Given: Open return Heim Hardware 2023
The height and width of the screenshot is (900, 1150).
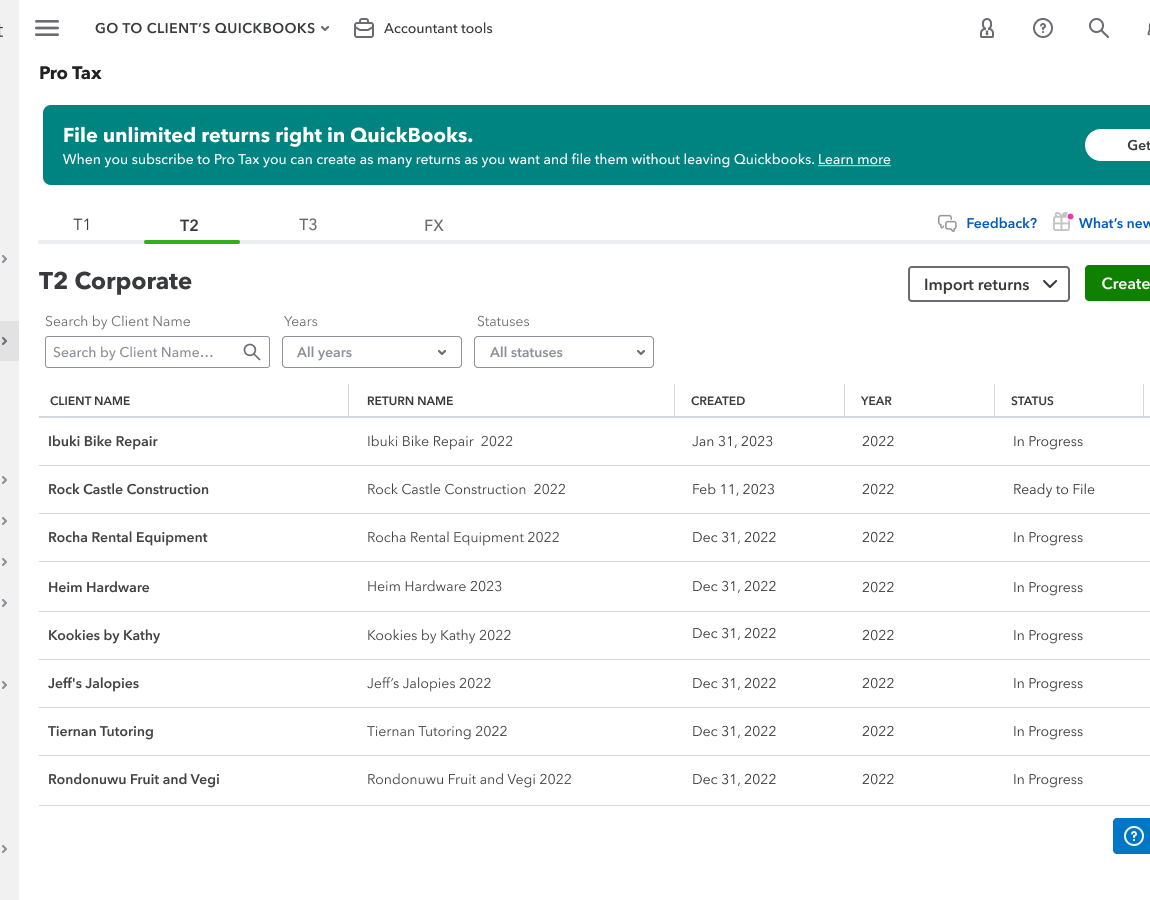Looking at the screenshot, I should coord(434,586).
